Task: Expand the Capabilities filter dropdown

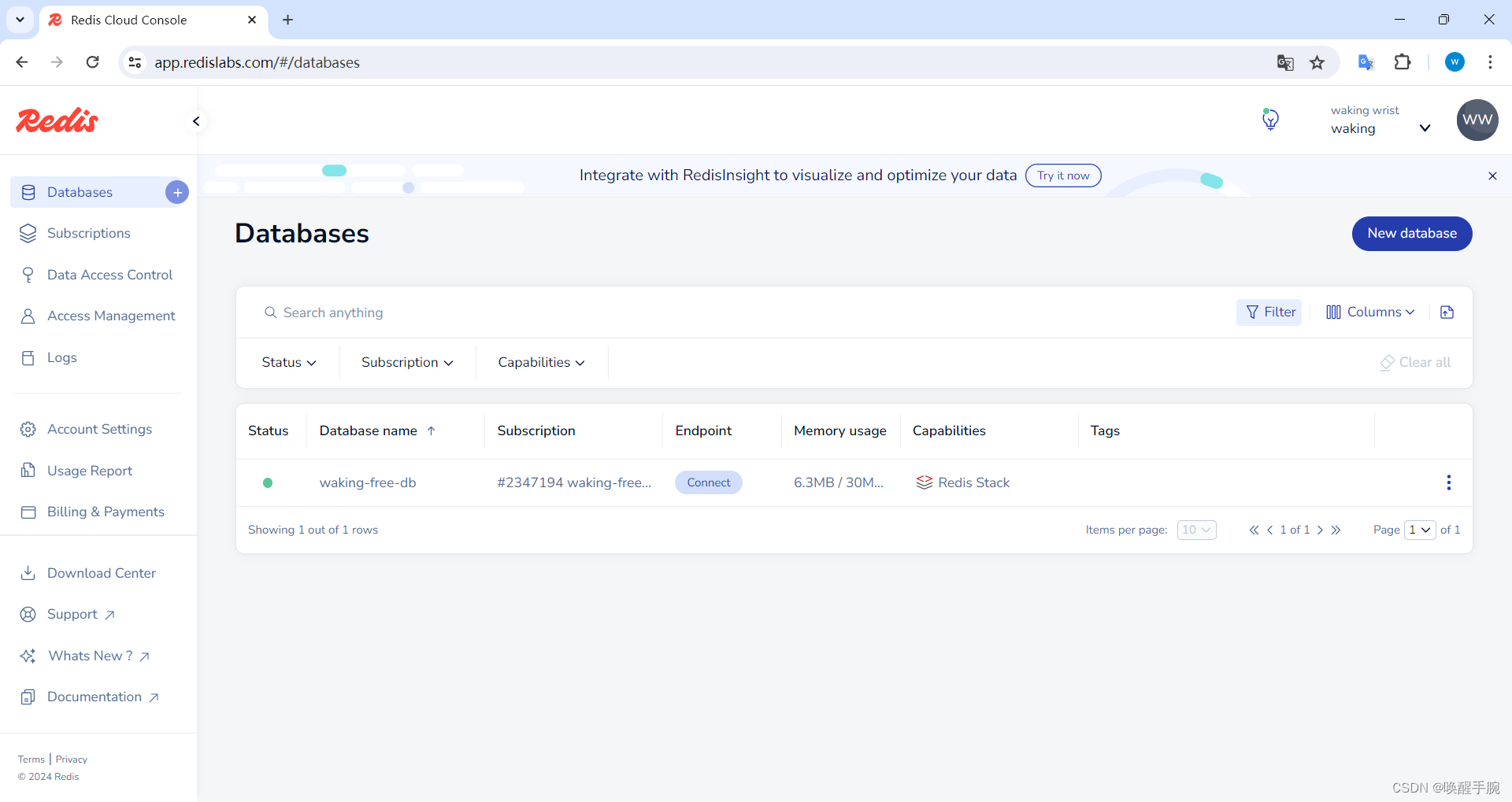Action: pos(541,363)
